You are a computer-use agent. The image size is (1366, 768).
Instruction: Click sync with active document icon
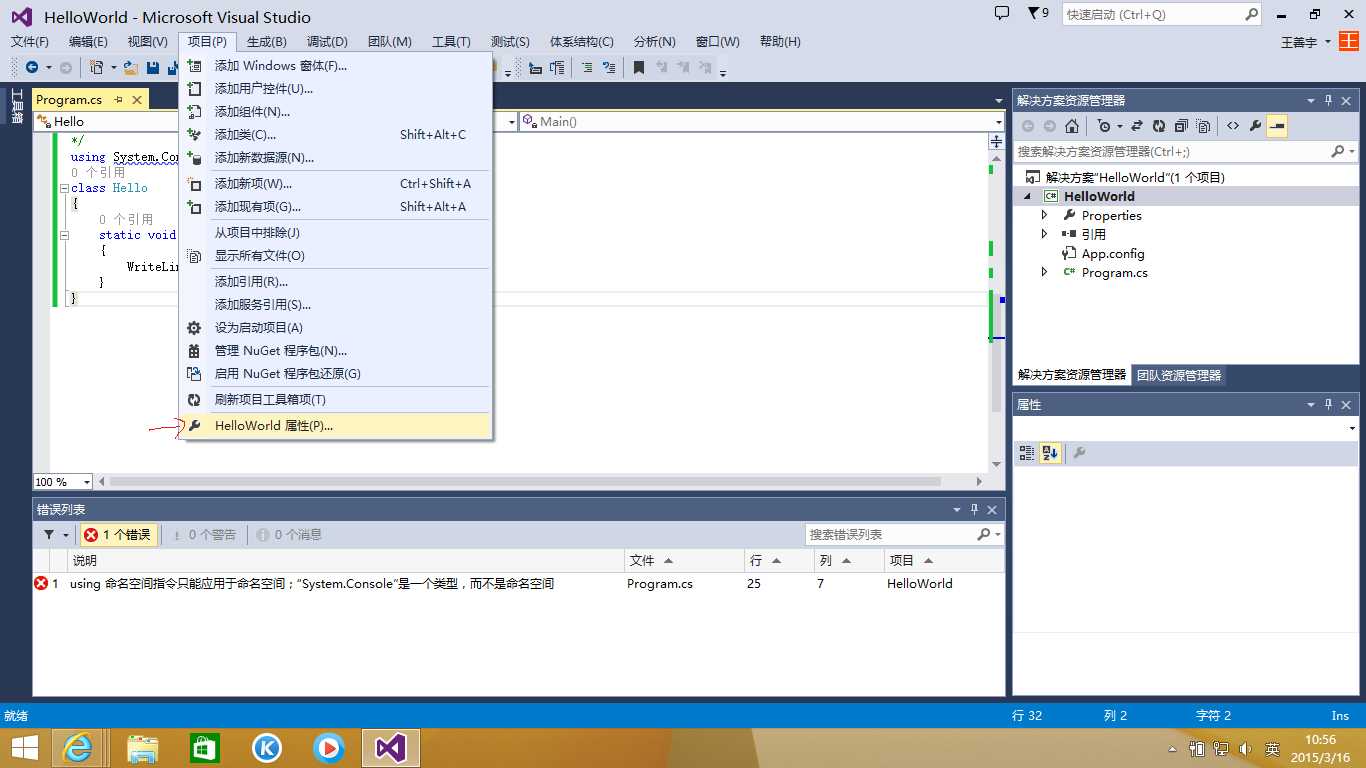pos(1138,126)
